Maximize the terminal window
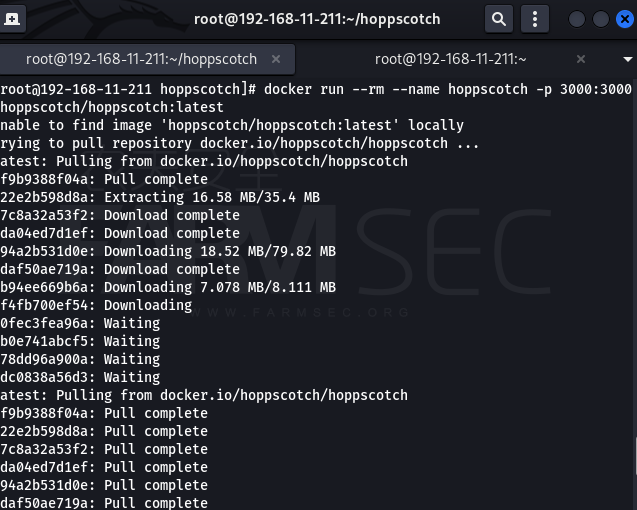 click(x=600, y=19)
